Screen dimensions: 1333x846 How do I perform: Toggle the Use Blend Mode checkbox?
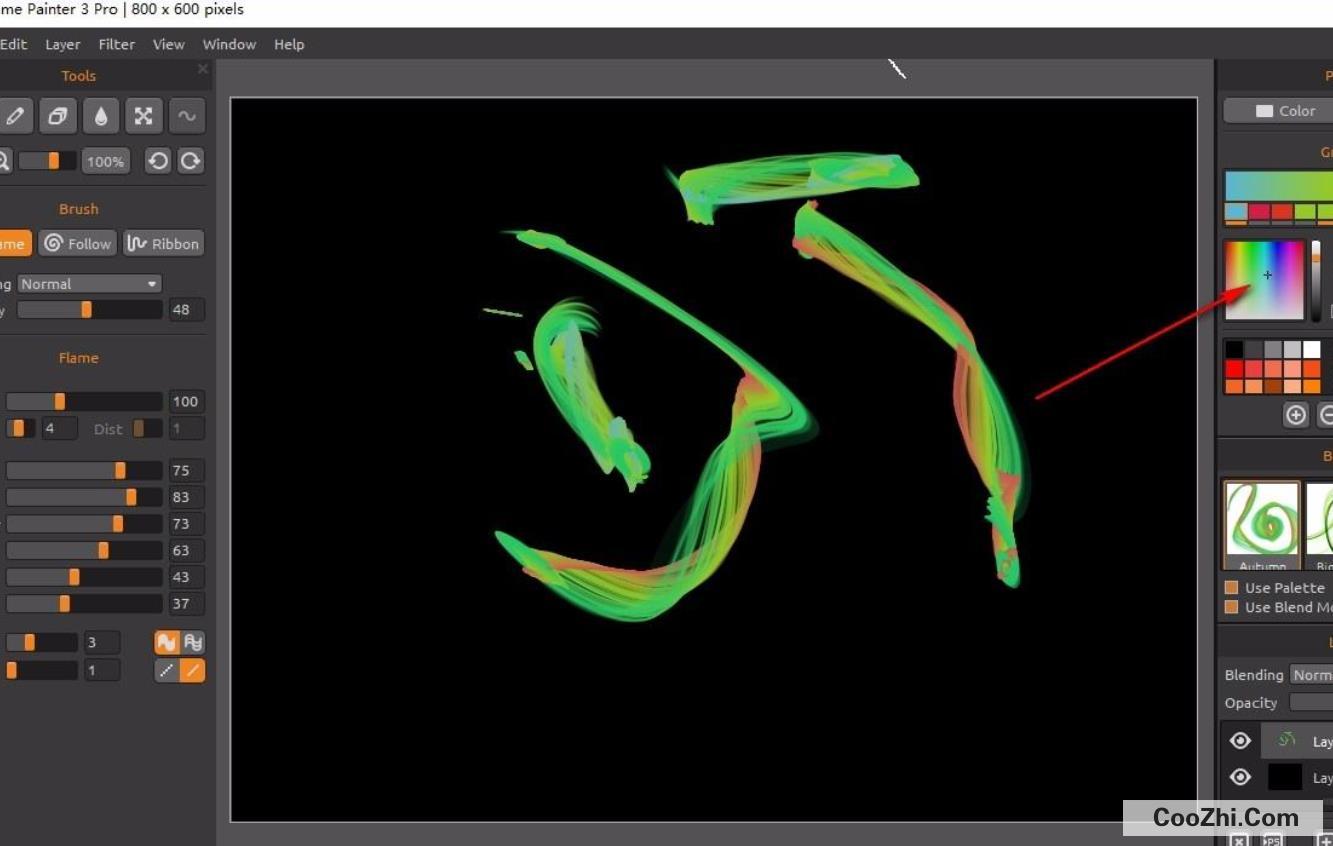click(x=1232, y=607)
